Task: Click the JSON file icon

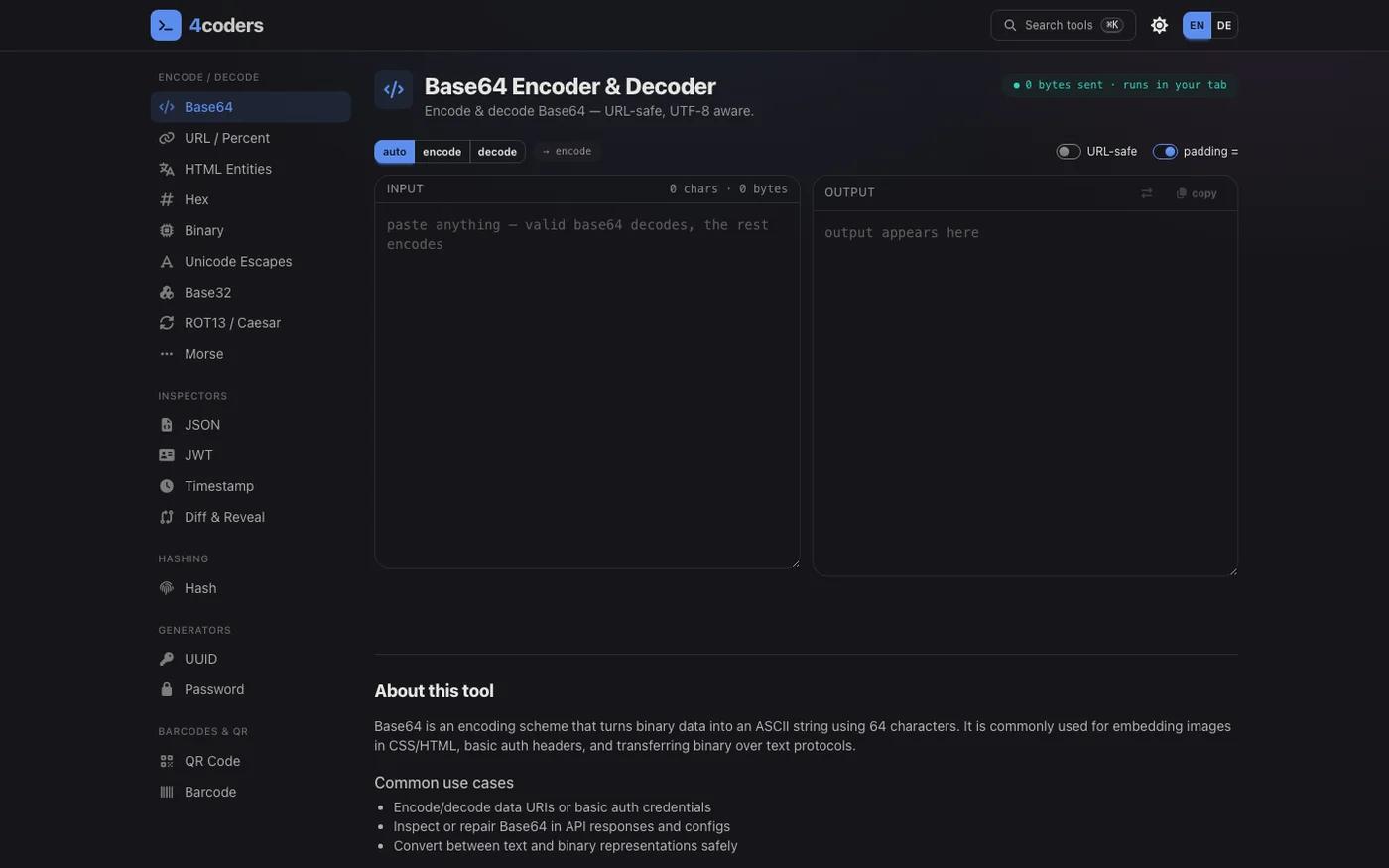Action: 167,424
